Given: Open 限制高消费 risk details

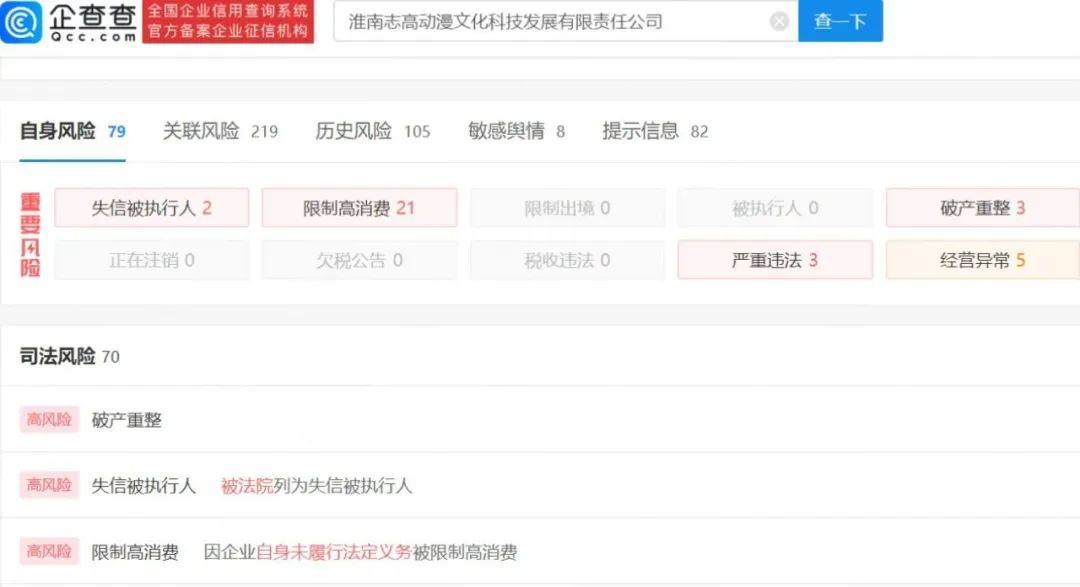Looking at the screenshot, I should tap(358, 208).
